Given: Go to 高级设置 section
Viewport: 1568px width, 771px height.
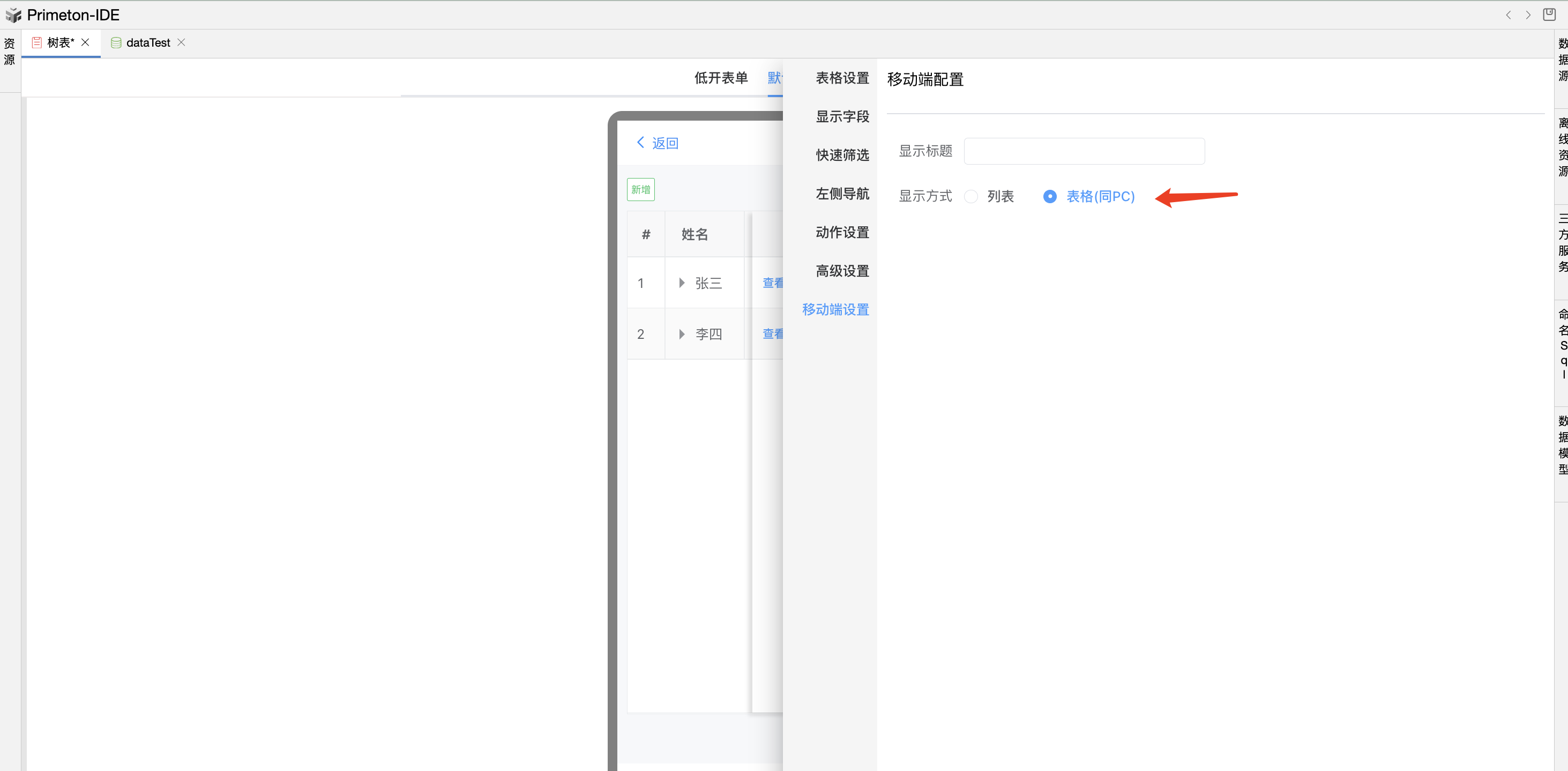Looking at the screenshot, I should click(x=842, y=271).
